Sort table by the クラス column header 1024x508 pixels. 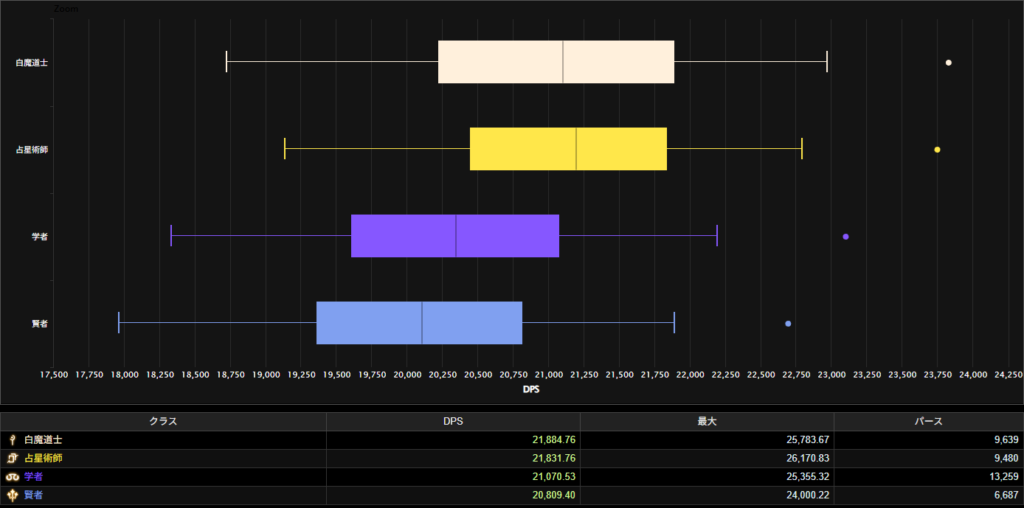click(x=163, y=422)
